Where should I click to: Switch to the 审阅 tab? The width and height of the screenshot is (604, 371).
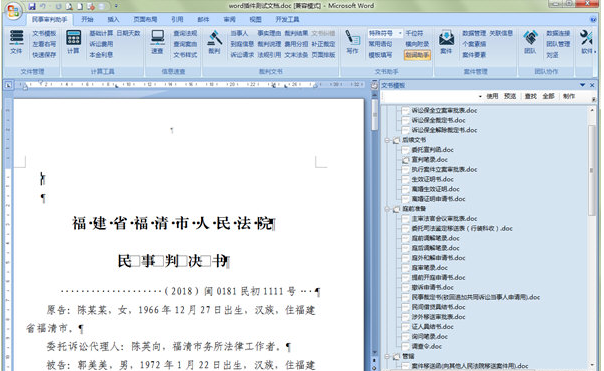tap(229, 19)
